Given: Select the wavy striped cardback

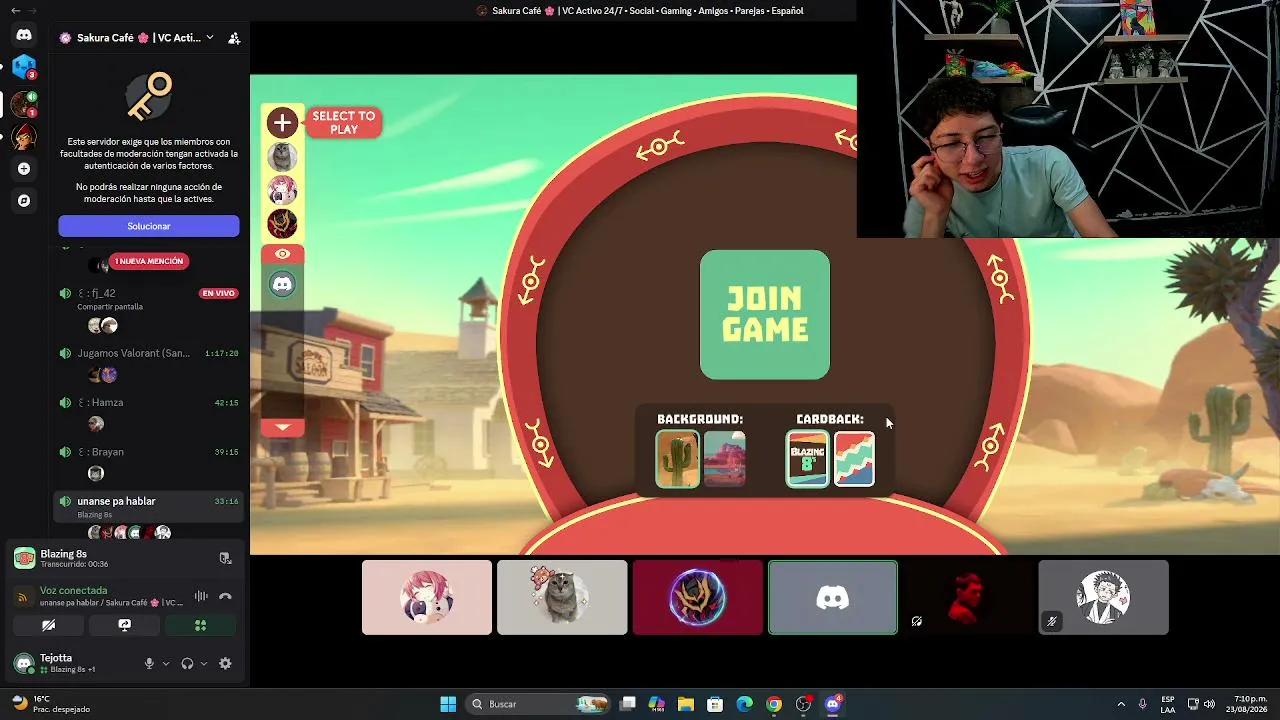Looking at the screenshot, I should click(x=855, y=459).
